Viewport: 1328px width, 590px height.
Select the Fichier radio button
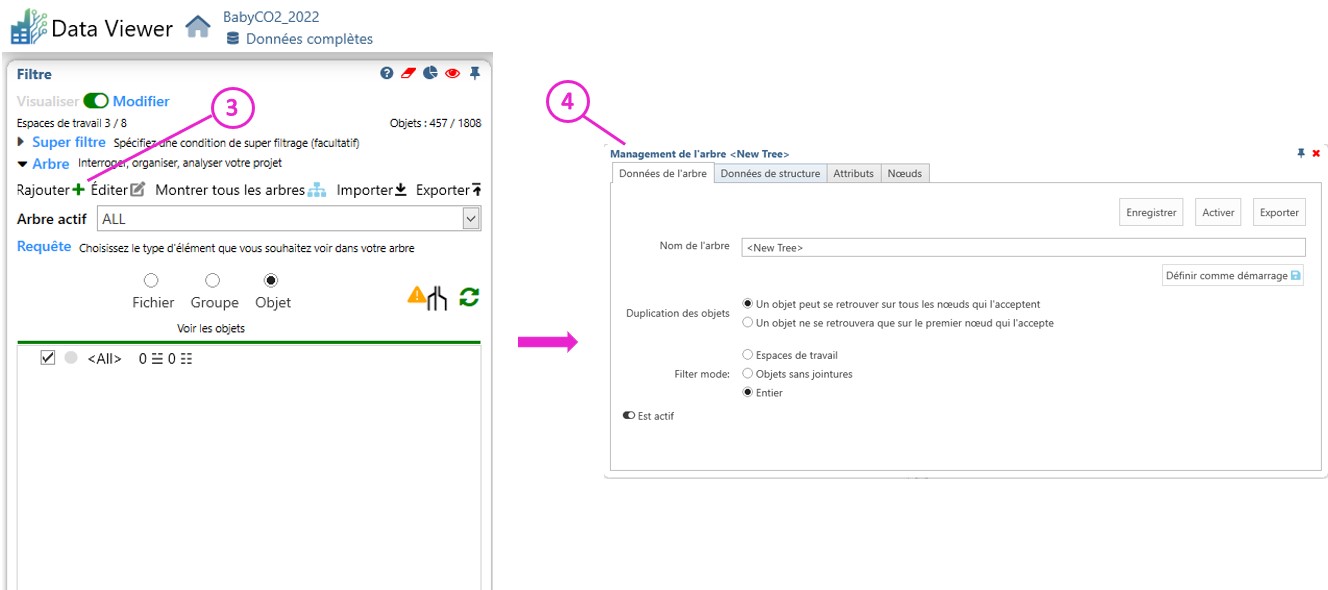pos(151,281)
